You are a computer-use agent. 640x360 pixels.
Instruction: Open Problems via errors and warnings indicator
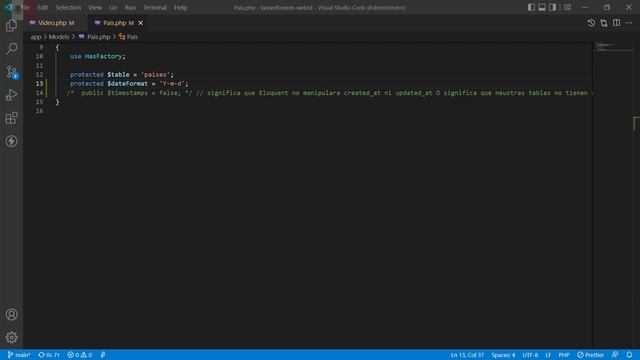(x=80, y=355)
